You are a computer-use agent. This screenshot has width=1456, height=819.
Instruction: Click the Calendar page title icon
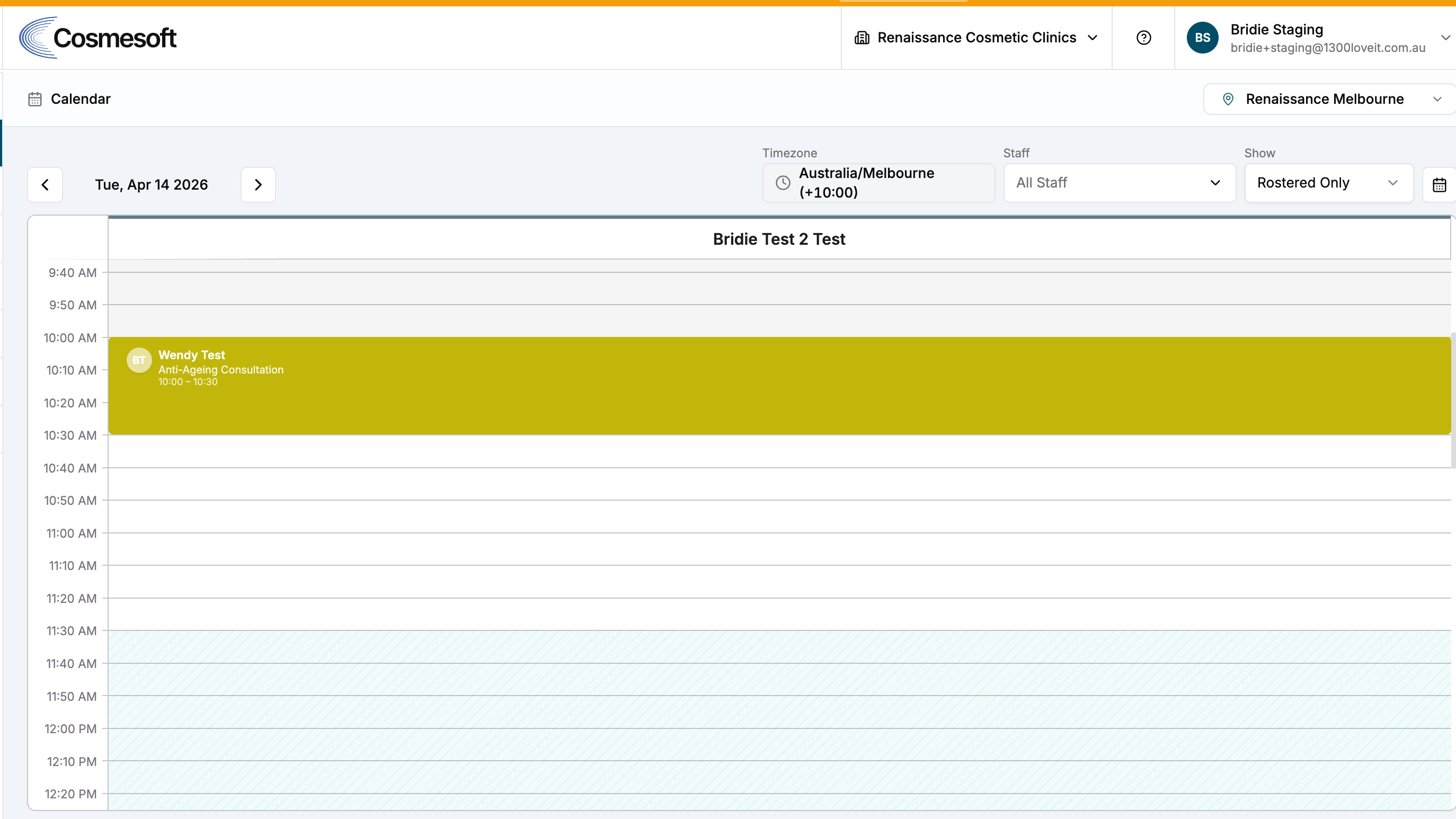coord(35,99)
